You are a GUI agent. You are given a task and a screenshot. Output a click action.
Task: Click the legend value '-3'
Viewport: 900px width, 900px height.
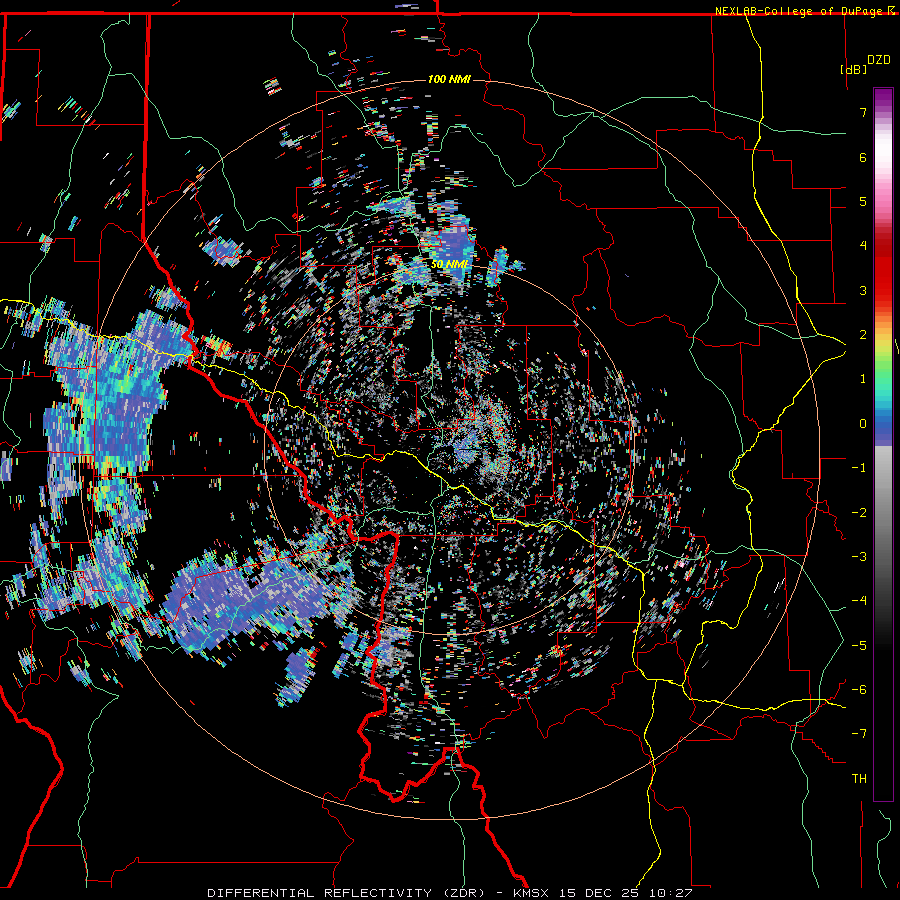859,557
